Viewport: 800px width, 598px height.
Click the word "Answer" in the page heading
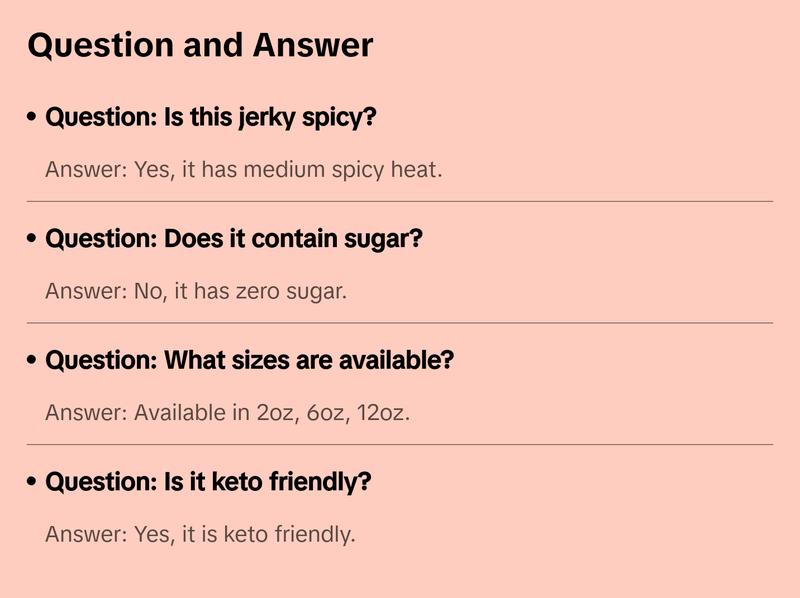point(313,46)
